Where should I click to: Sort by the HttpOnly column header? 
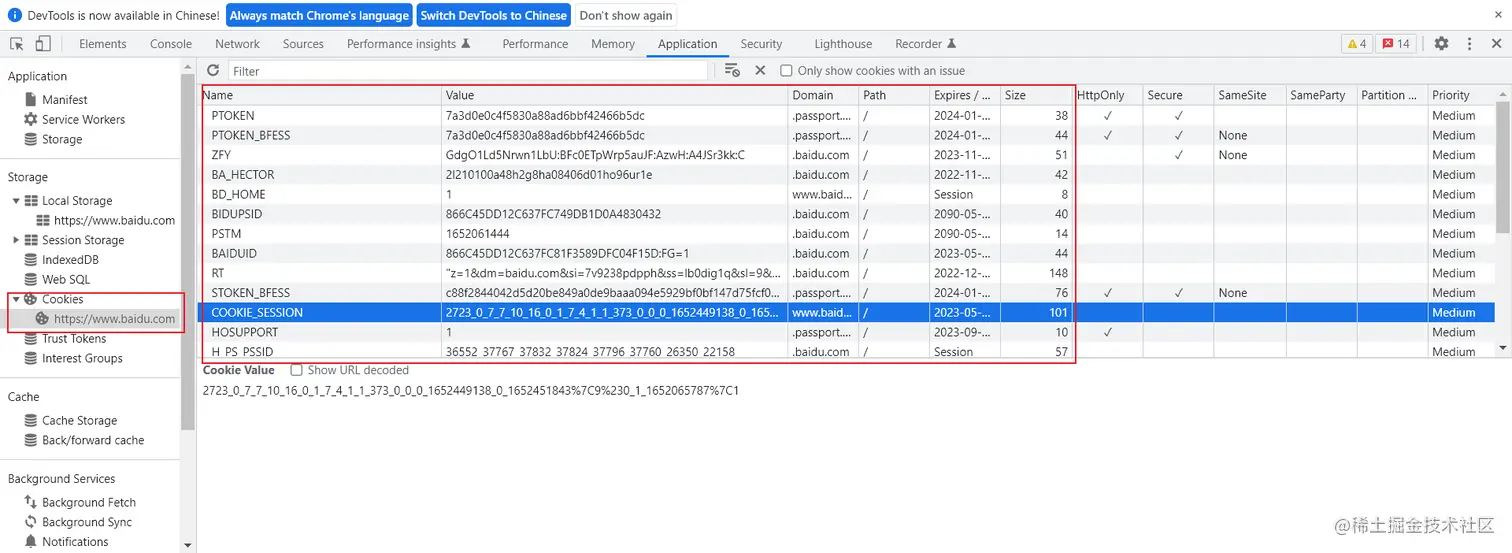tap(1108, 95)
